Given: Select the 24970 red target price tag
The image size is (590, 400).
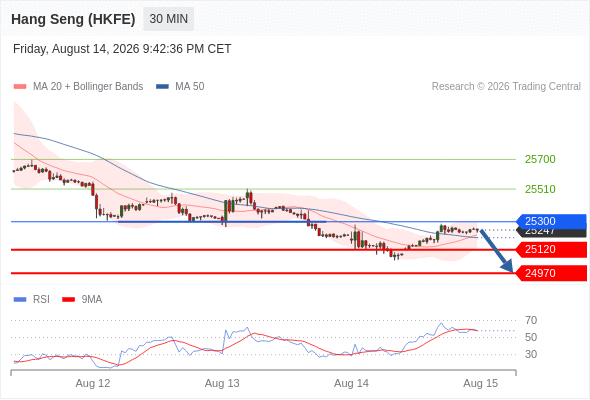Looking at the screenshot, I should (x=551, y=273).
